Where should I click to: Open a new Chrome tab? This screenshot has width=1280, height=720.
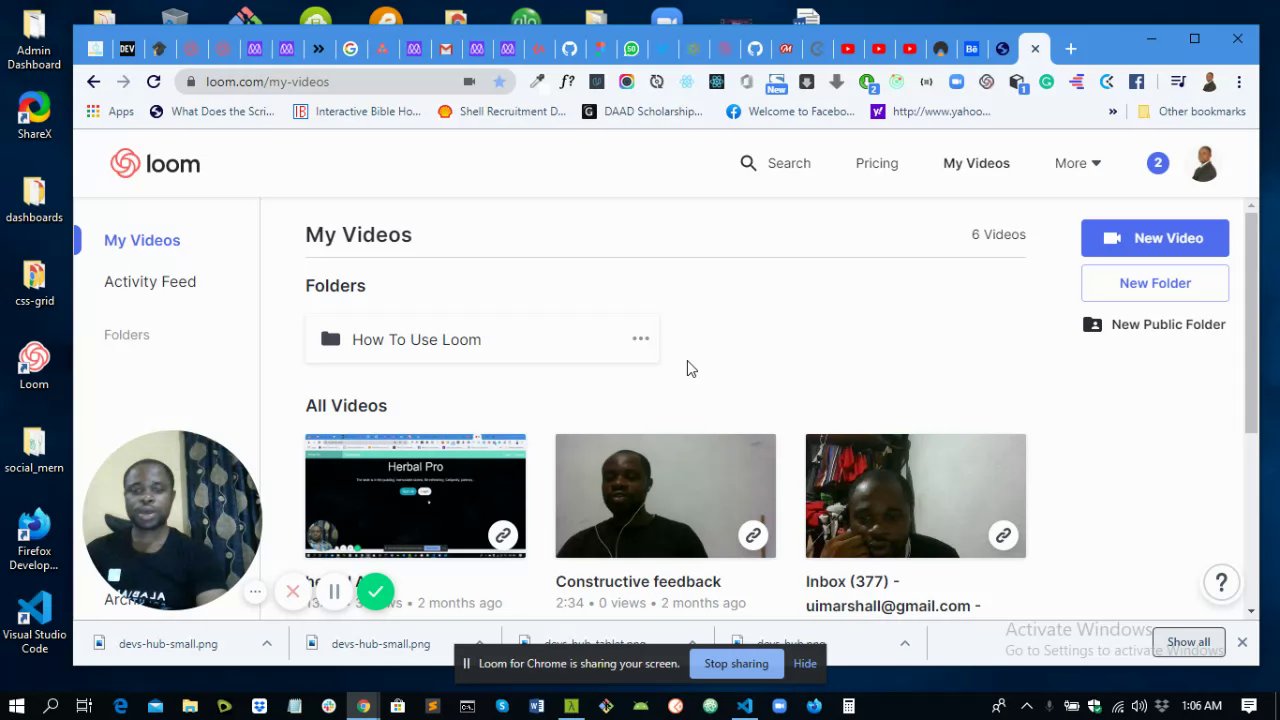[1071, 48]
